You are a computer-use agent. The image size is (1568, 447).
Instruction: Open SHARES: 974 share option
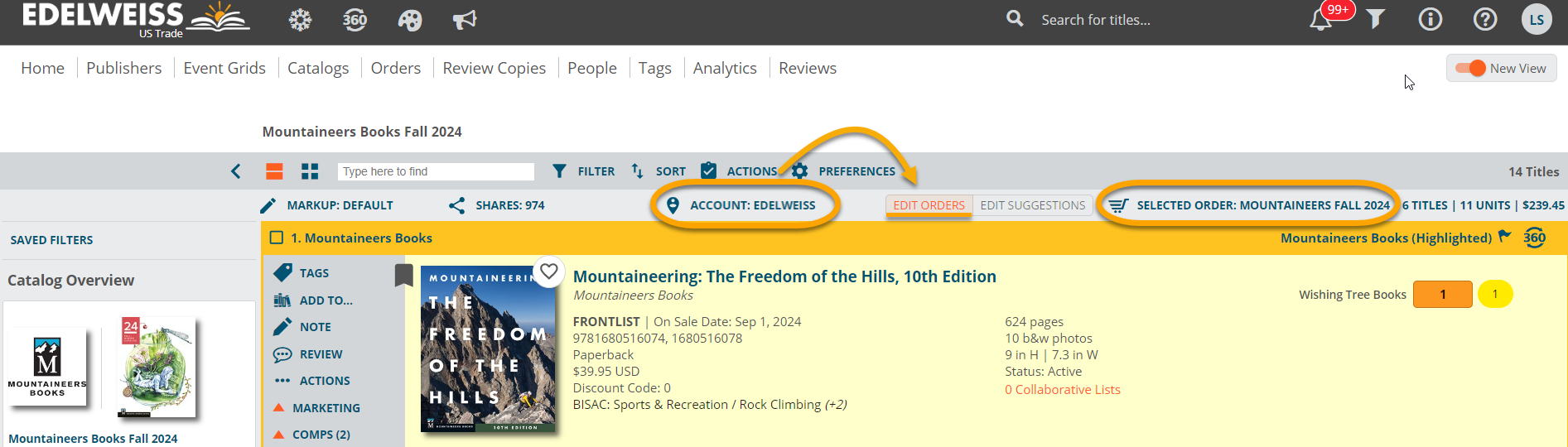click(496, 205)
